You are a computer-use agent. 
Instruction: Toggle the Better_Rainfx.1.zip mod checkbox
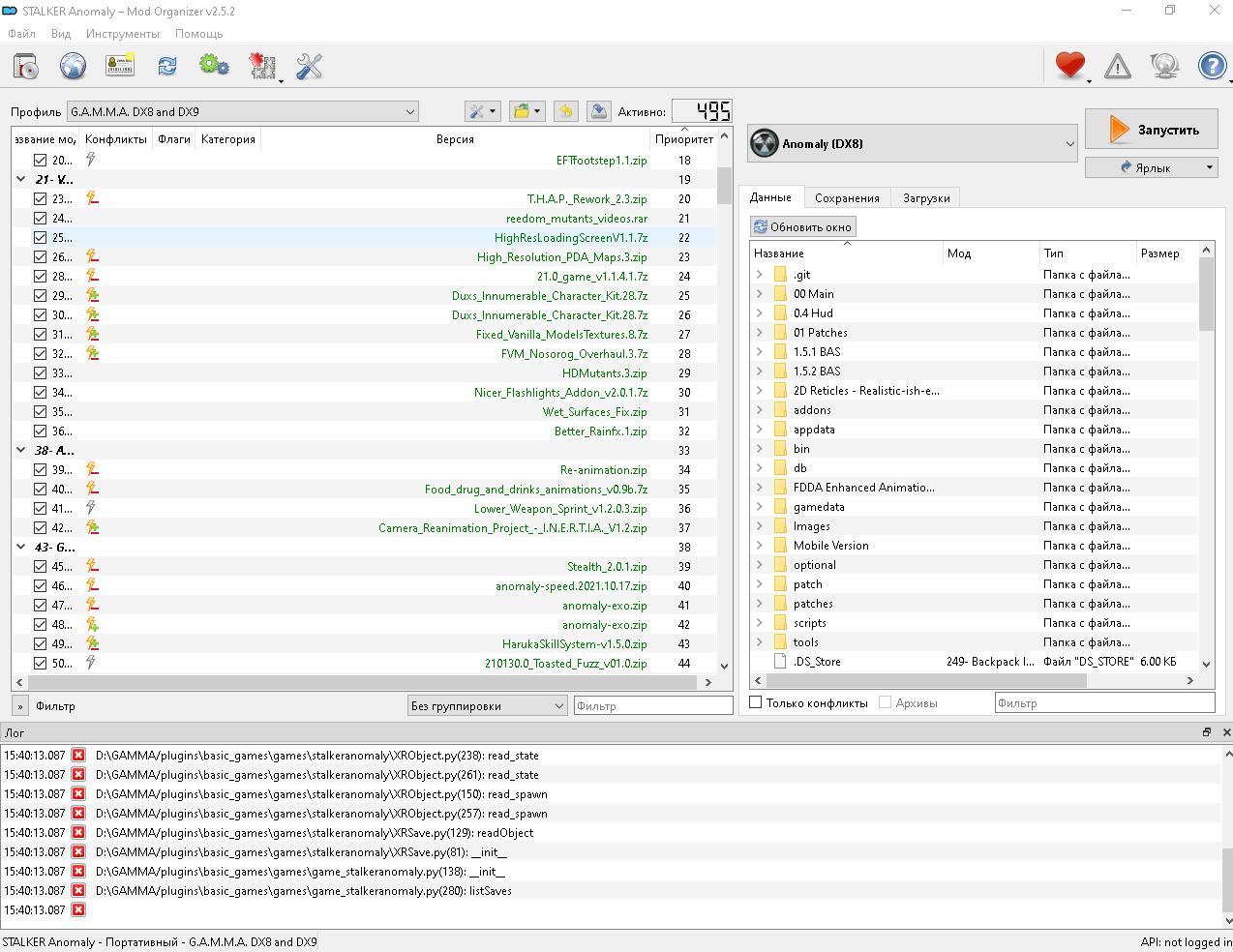[41, 431]
